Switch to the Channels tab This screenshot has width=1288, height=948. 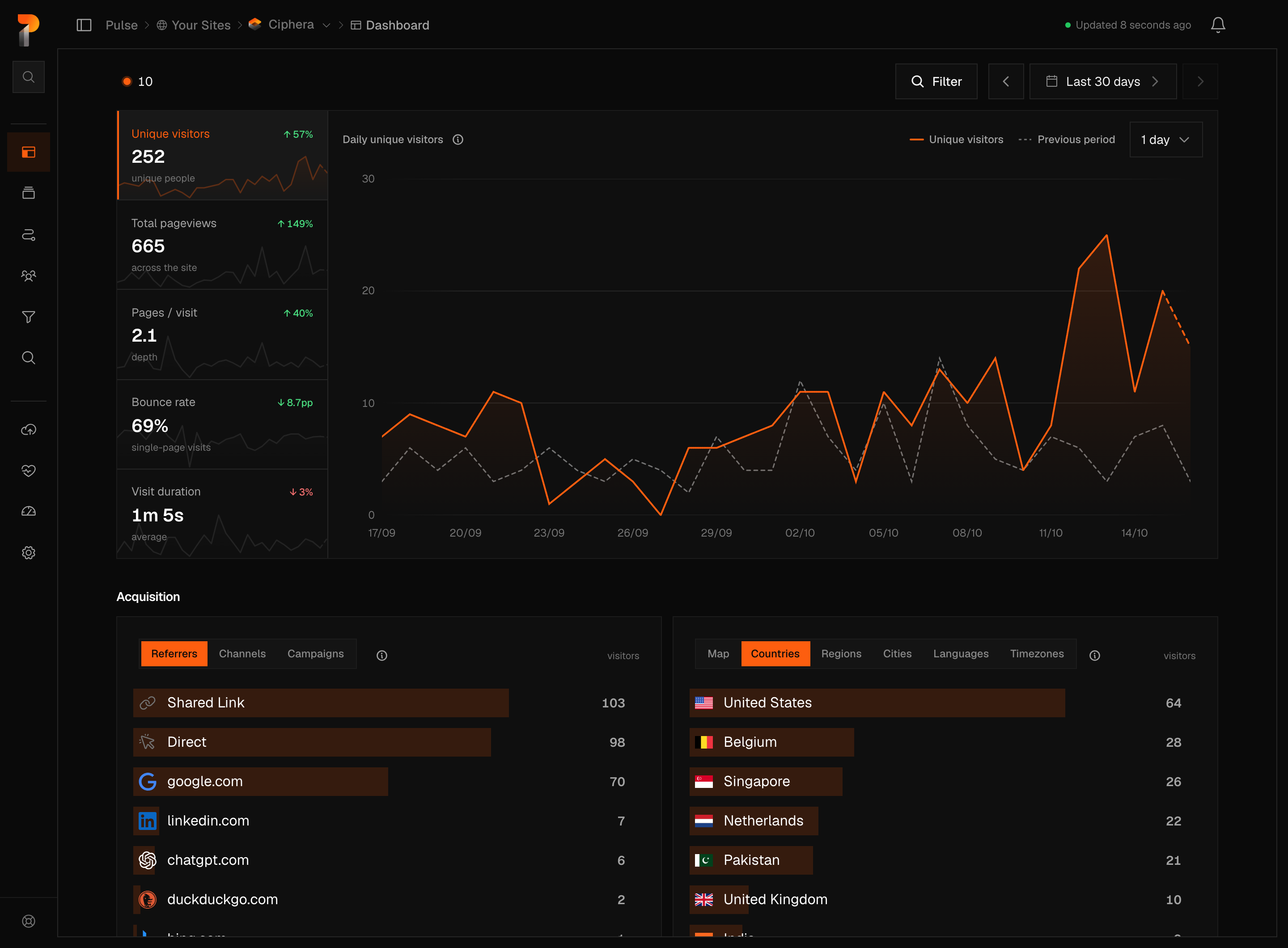coord(242,654)
